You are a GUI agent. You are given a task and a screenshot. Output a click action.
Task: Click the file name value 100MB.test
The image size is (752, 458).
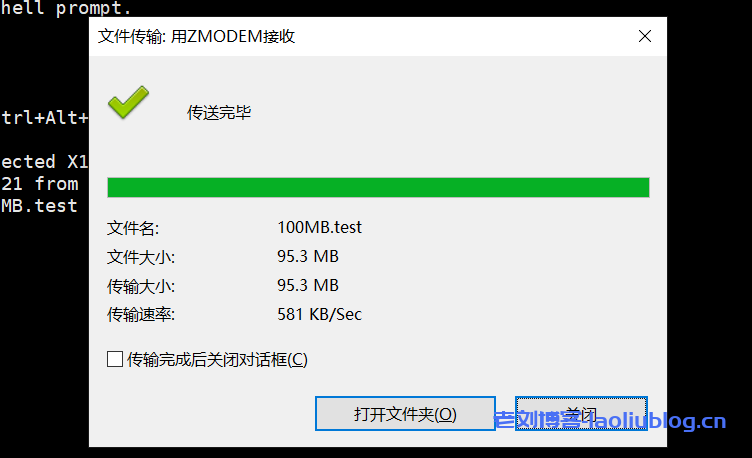coord(319,227)
